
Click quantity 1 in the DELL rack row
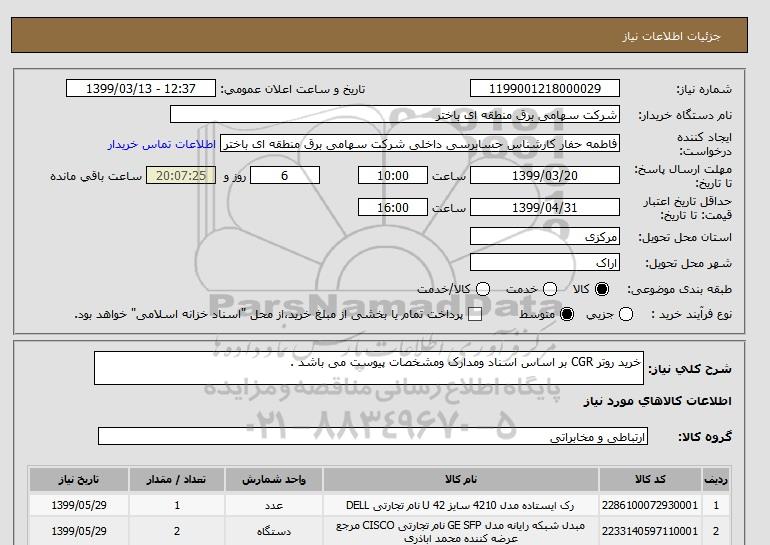pyautogui.click(x=177, y=505)
